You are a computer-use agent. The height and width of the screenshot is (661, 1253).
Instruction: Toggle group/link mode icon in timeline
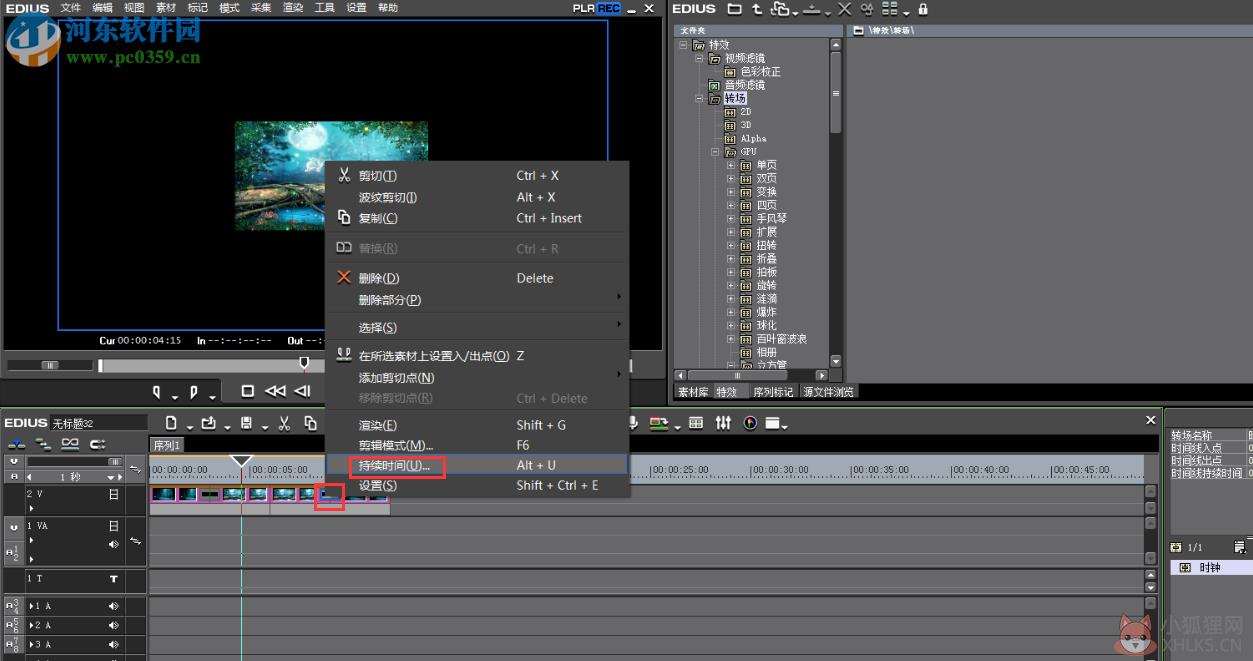[x=70, y=444]
